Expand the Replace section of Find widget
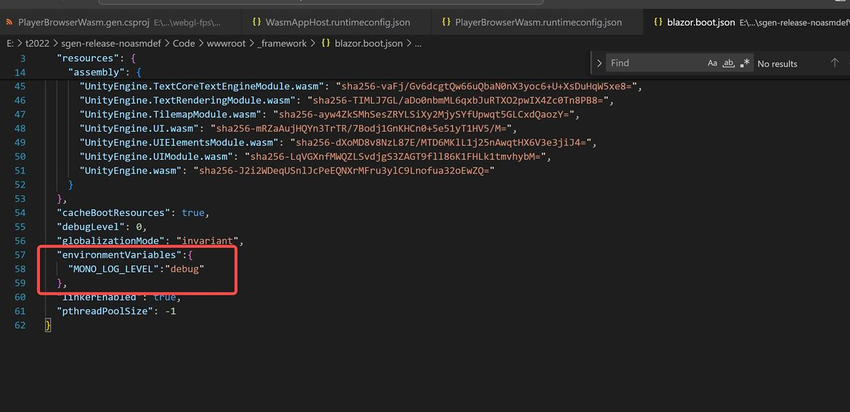 pyautogui.click(x=599, y=63)
